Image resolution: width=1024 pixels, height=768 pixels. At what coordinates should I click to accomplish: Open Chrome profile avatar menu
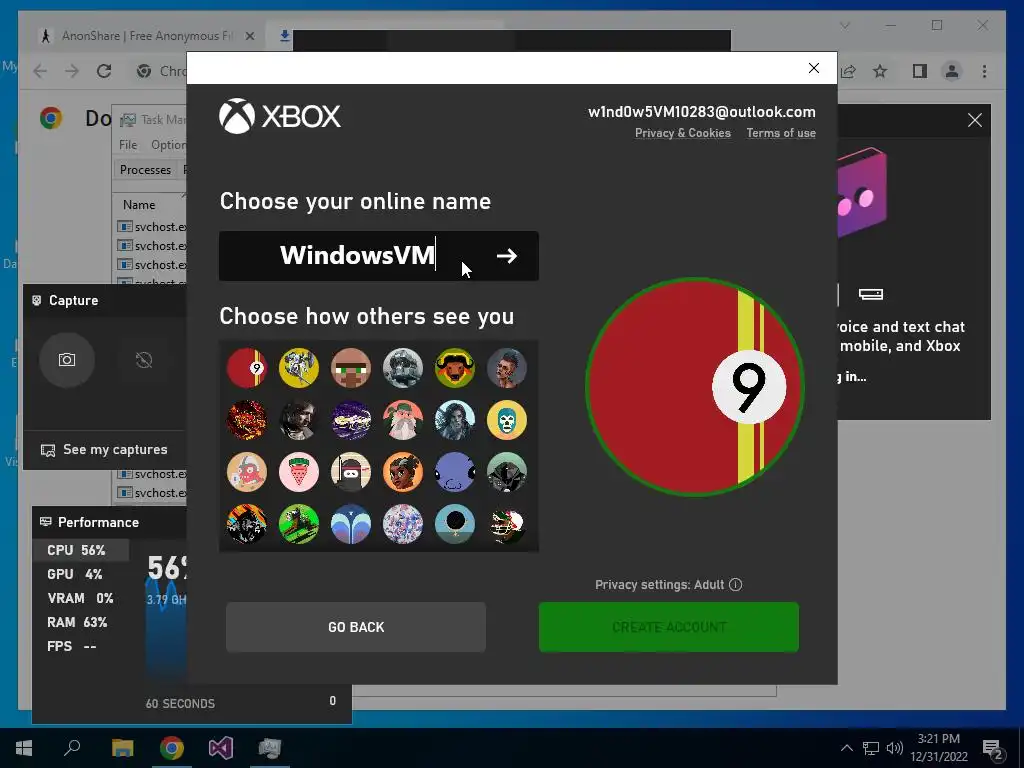pyautogui.click(x=952, y=71)
